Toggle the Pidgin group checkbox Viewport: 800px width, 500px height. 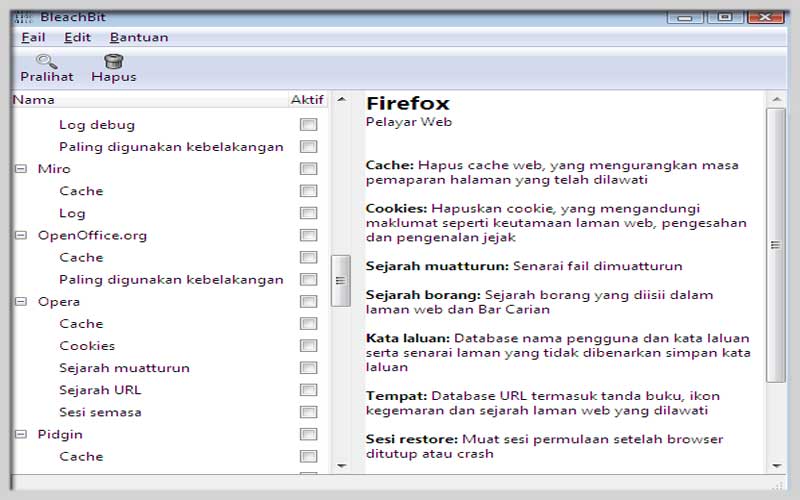tap(308, 434)
